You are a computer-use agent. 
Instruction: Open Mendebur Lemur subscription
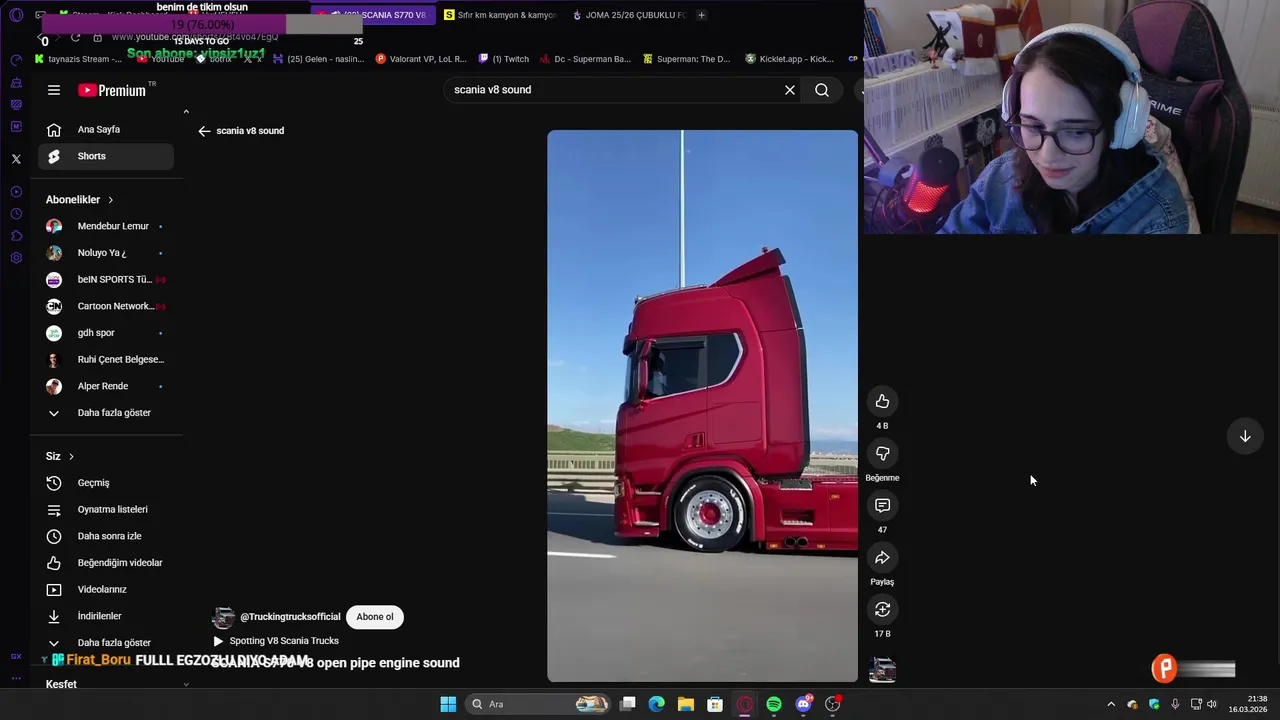[x=106, y=226]
